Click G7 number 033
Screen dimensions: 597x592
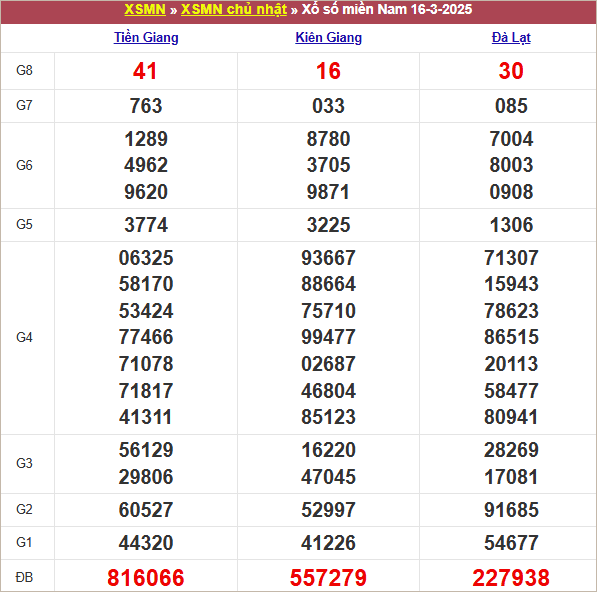click(328, 105)
